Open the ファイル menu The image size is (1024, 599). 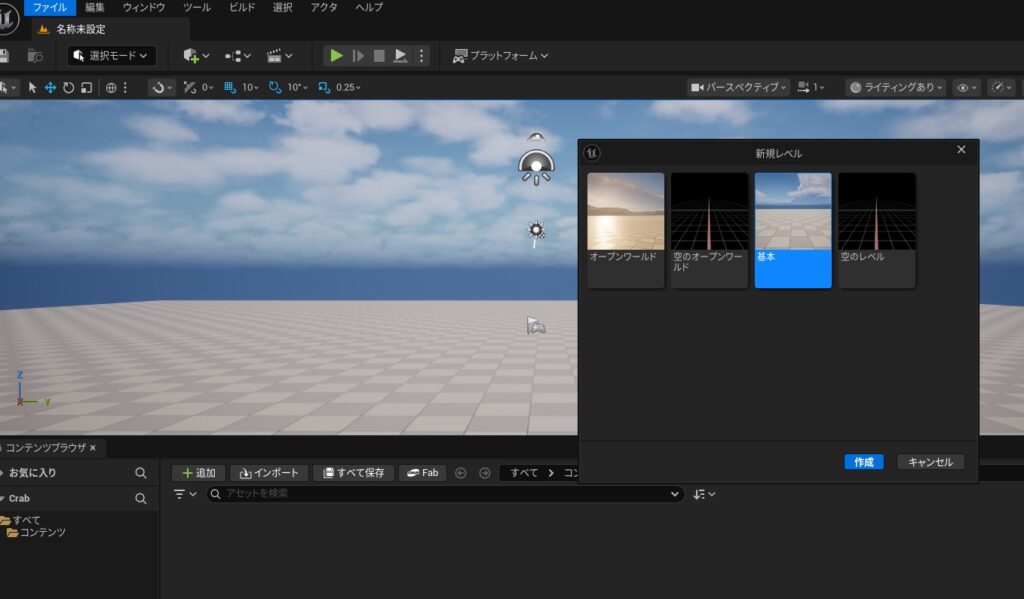(x=50, y=8)
